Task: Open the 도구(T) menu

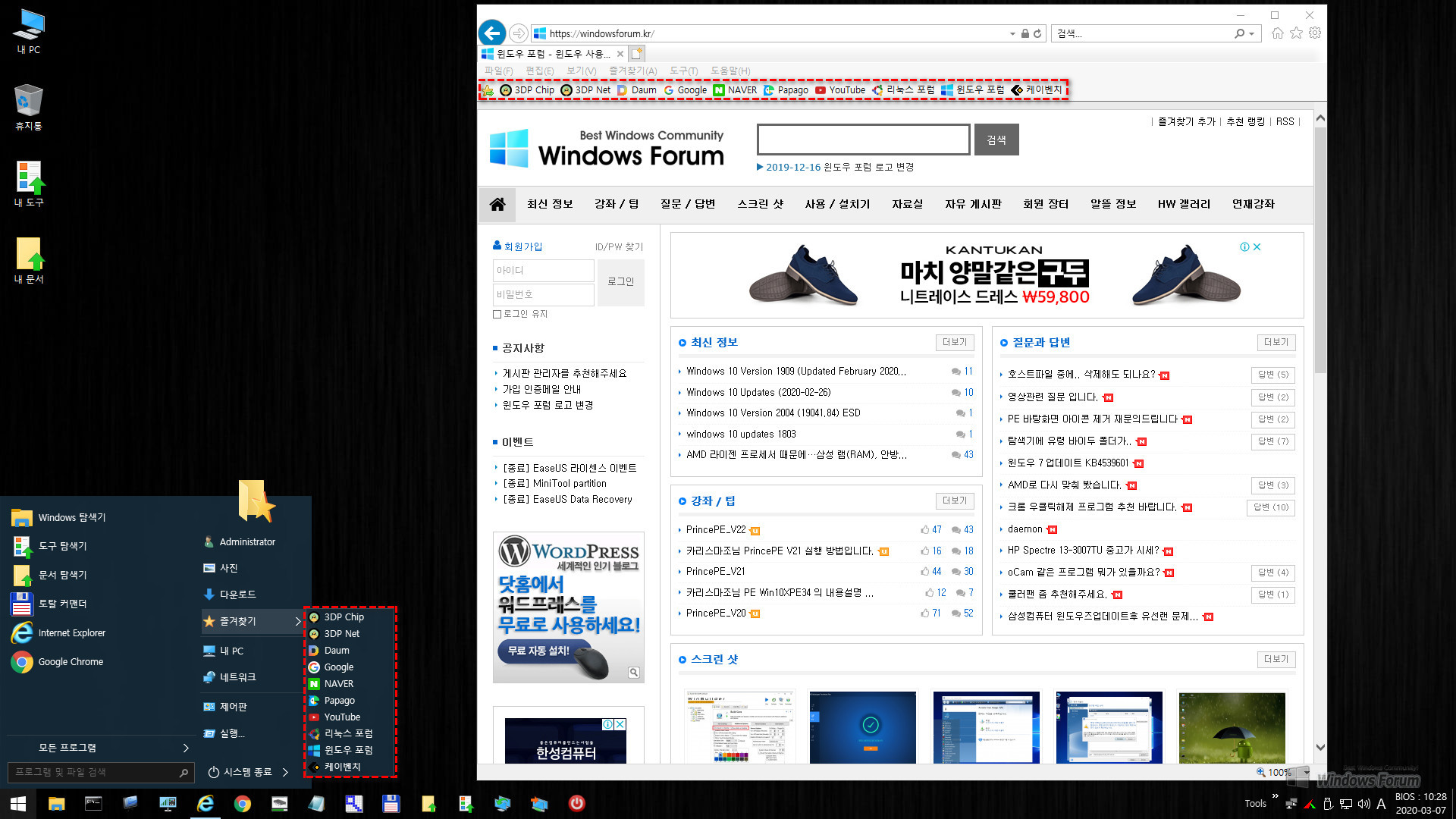Action: (x=683, y=71)
